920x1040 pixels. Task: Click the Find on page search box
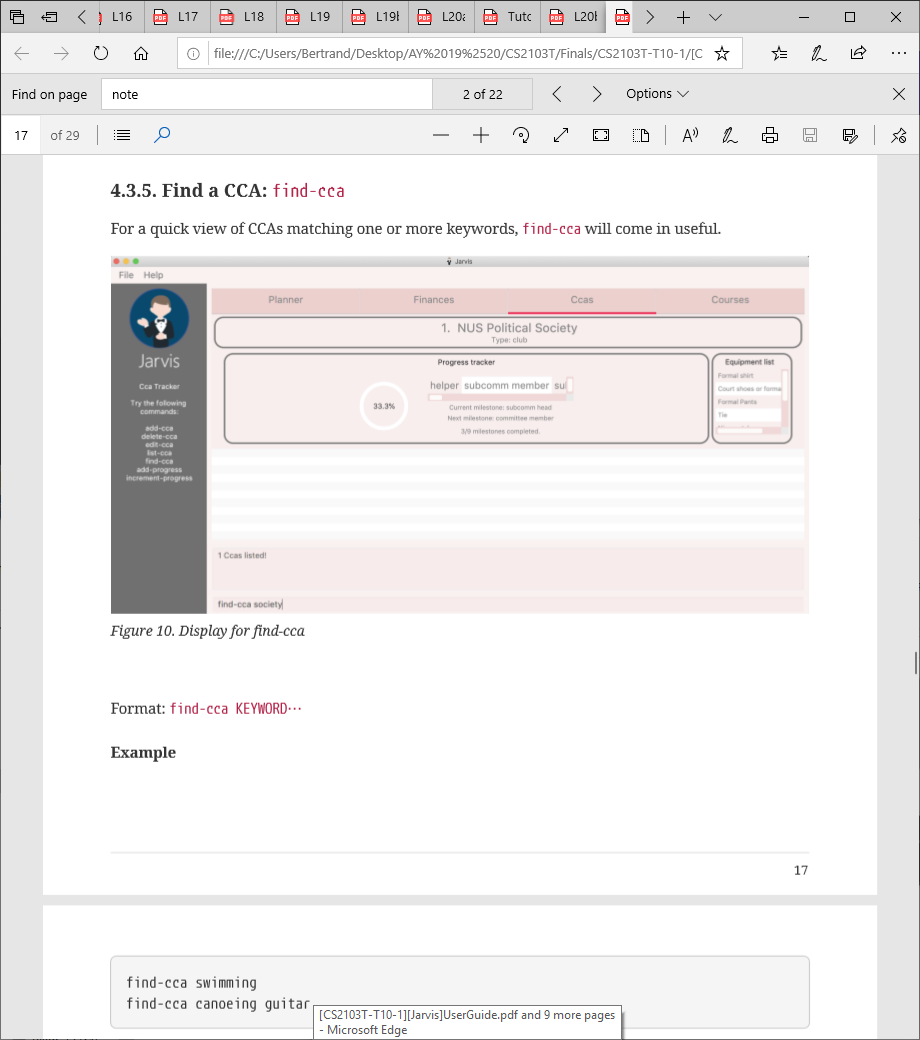tap(267, 94)
